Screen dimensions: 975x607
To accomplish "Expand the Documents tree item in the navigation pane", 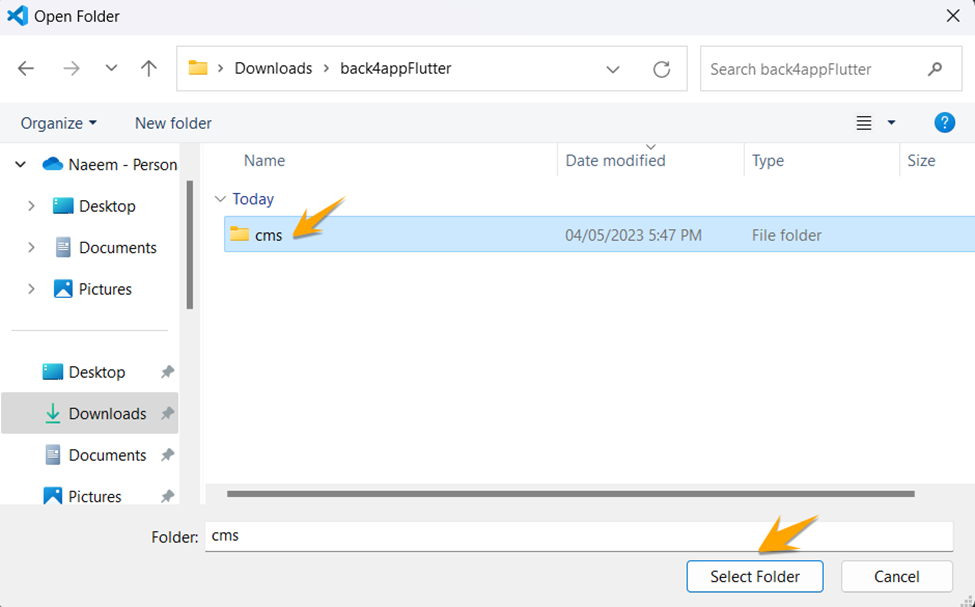I will click(x=29, y=247).
